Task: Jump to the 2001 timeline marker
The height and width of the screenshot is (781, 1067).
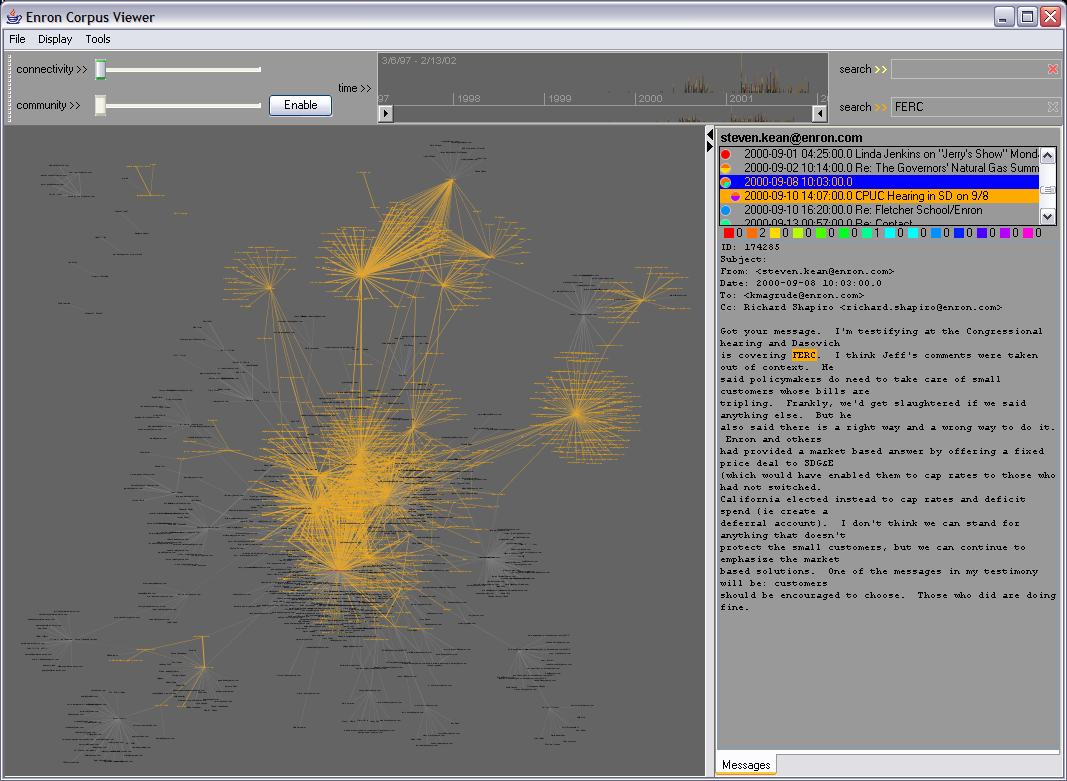Action: coord(741,99)
